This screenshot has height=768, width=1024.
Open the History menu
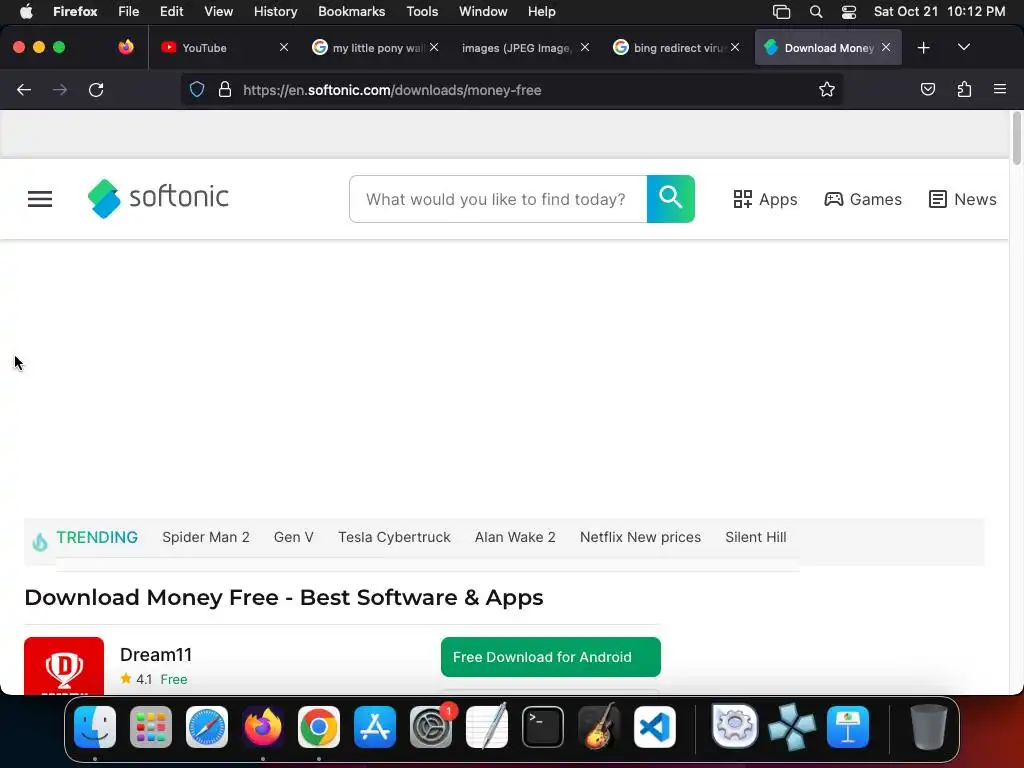[x=275, y=11]
